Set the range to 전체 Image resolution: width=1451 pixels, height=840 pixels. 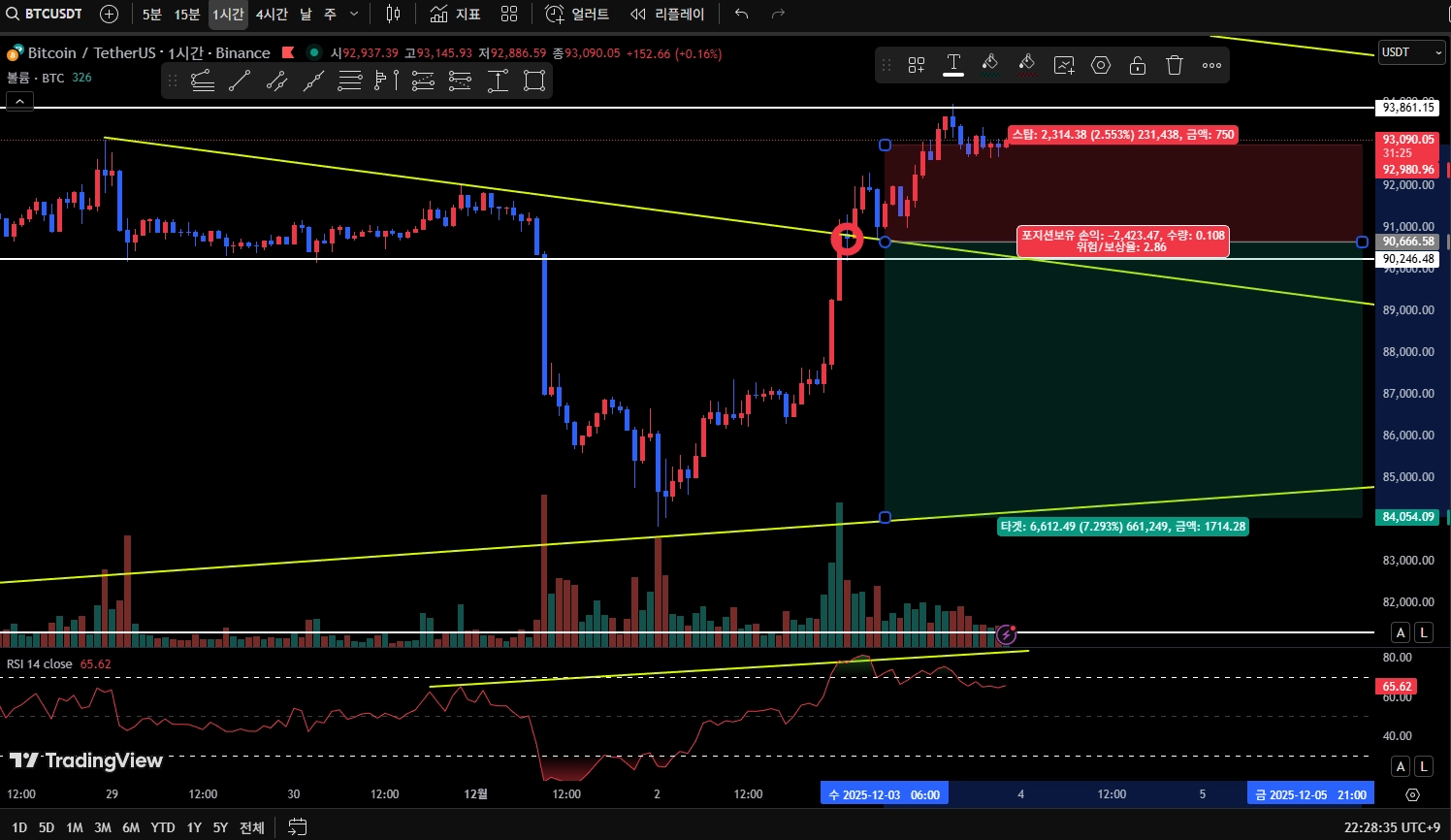252,827
